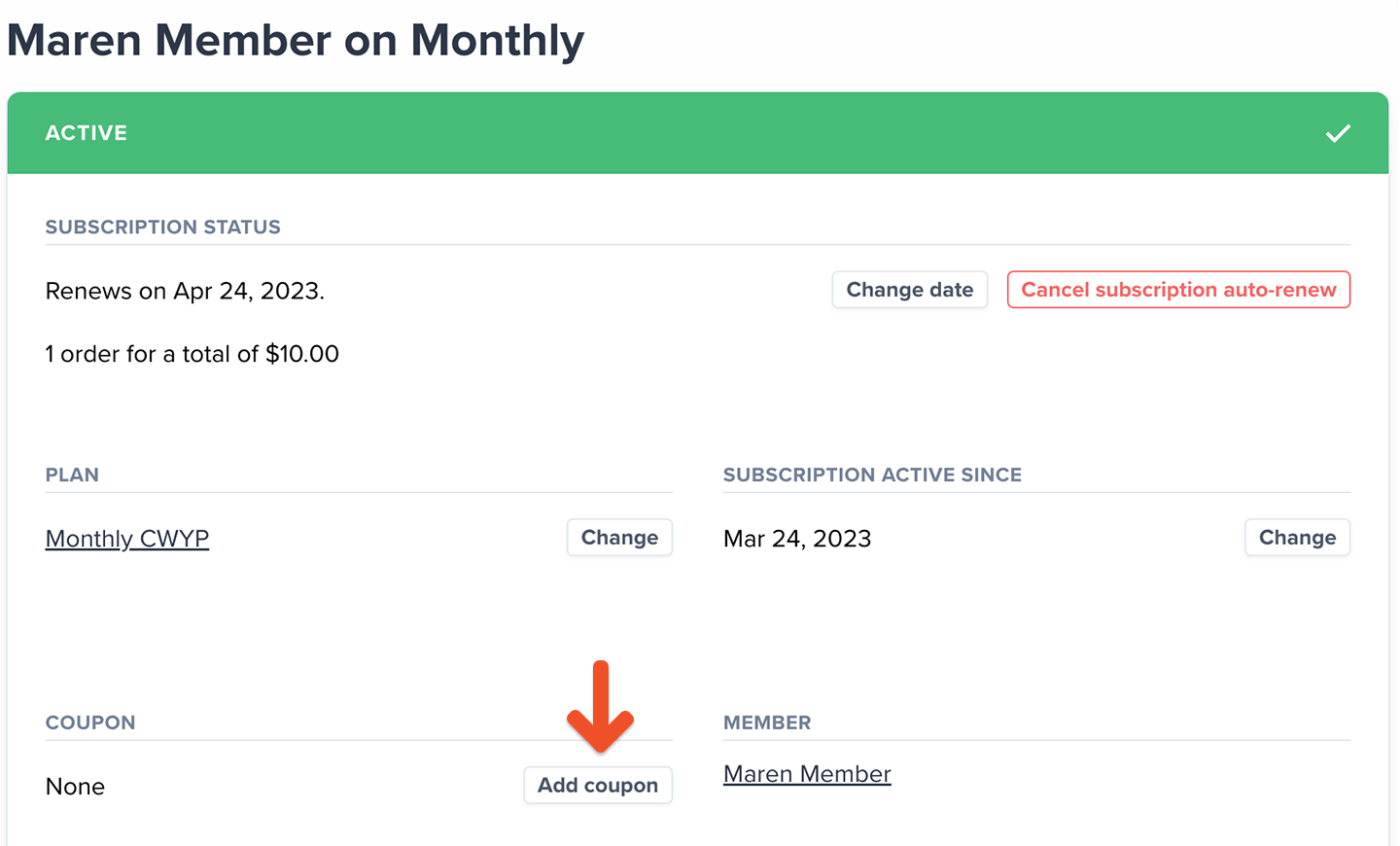Viewport: 1400px width, 846px height.
Task: Select the Coupon section heading
Action: click(90, 723)
